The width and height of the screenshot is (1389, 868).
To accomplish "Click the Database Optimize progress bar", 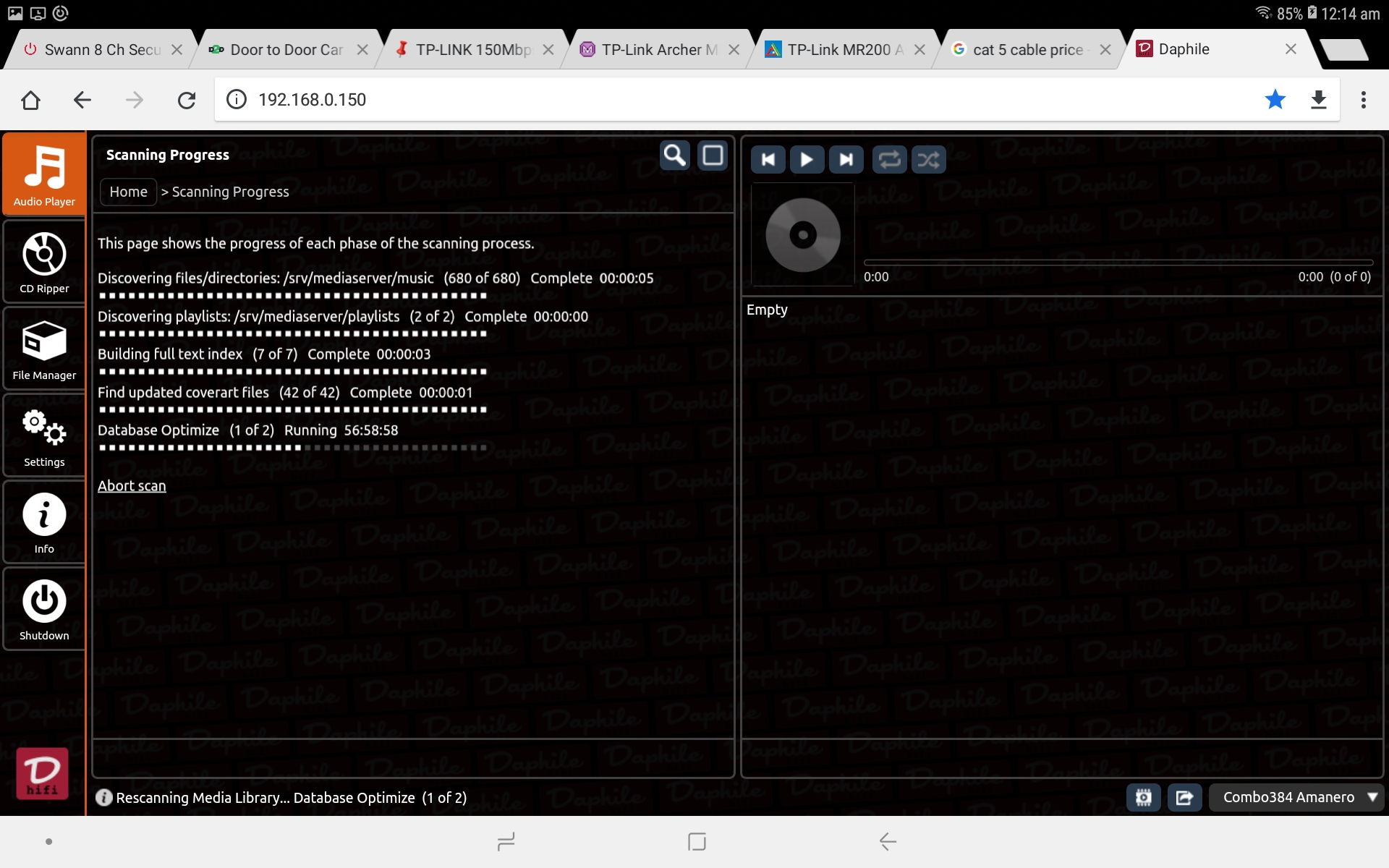I will [x=292, y=447].
